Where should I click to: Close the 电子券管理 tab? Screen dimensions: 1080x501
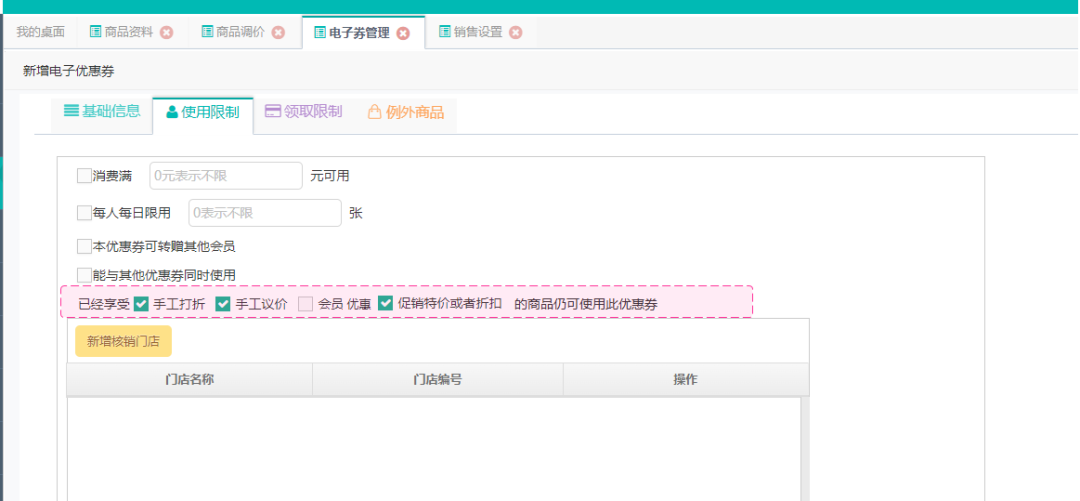coord(403,33)
